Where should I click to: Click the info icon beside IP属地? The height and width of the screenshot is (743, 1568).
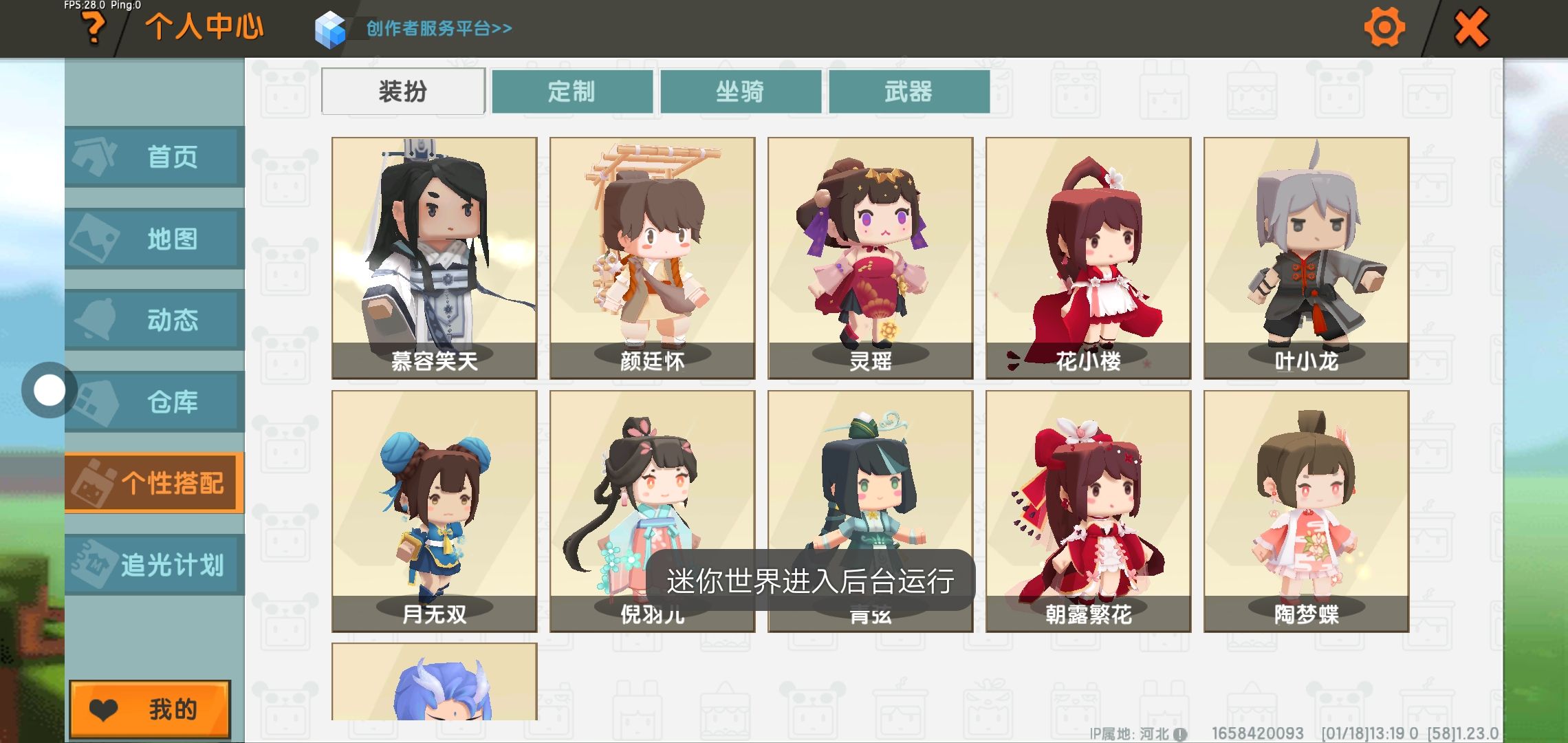point(1180,734)
